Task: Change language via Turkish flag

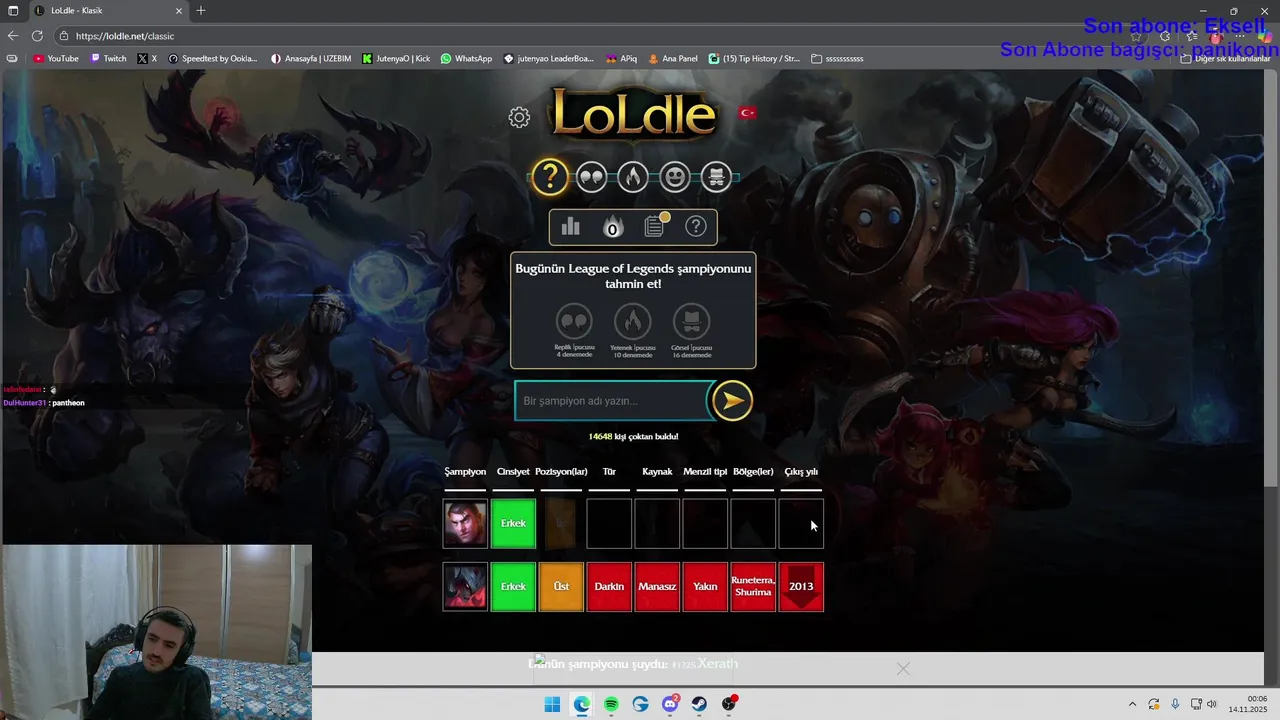Action: (747, 113)
